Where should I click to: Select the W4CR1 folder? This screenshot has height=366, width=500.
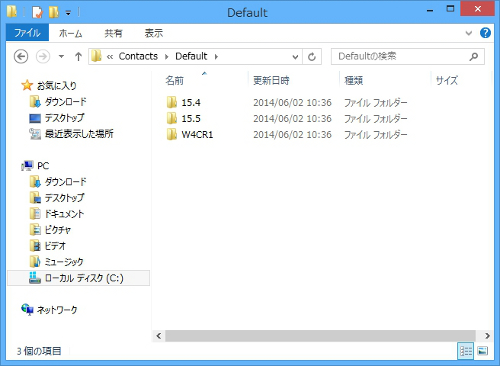coord(190,134)
